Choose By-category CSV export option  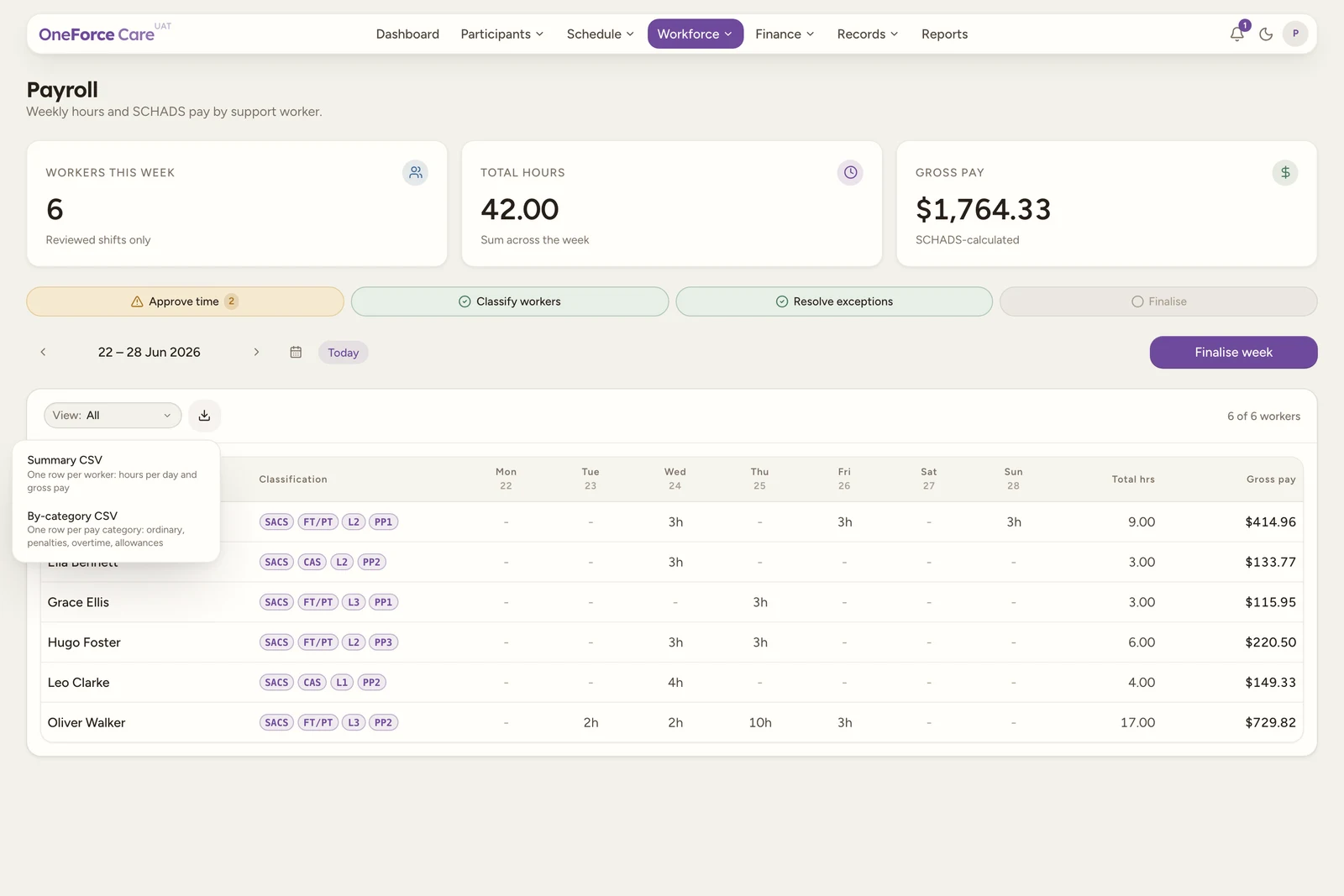click(x=116, y=528)
